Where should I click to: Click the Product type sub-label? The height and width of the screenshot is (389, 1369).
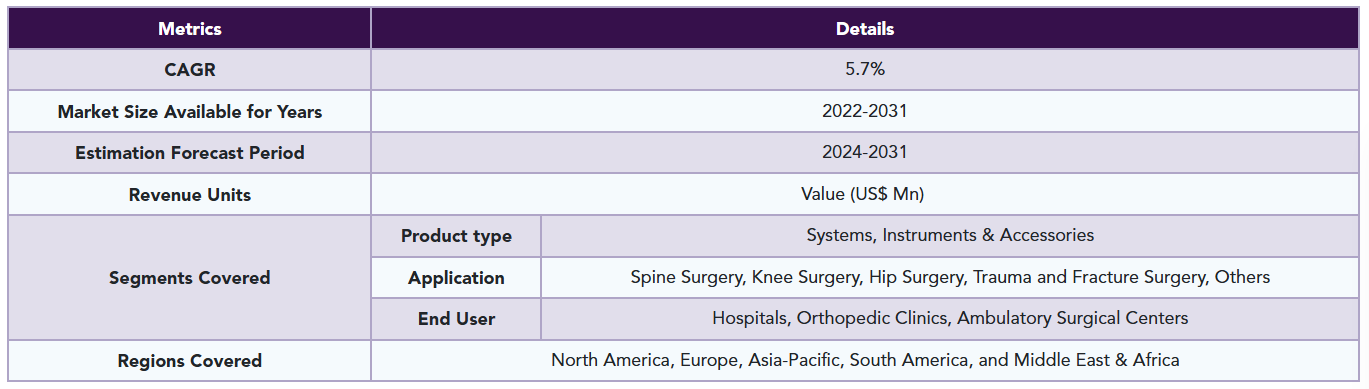click(x=456, y=236)
